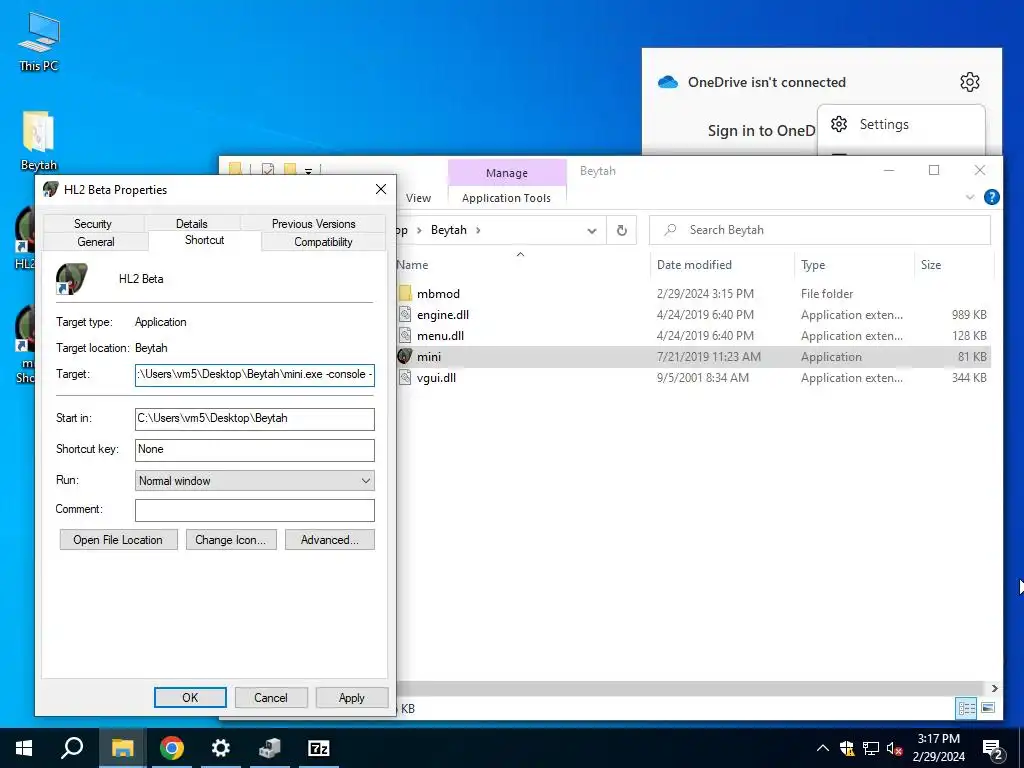The image size is (1024, 768).
Task: Switch to the Previous Versions tab
Action: 313,223
